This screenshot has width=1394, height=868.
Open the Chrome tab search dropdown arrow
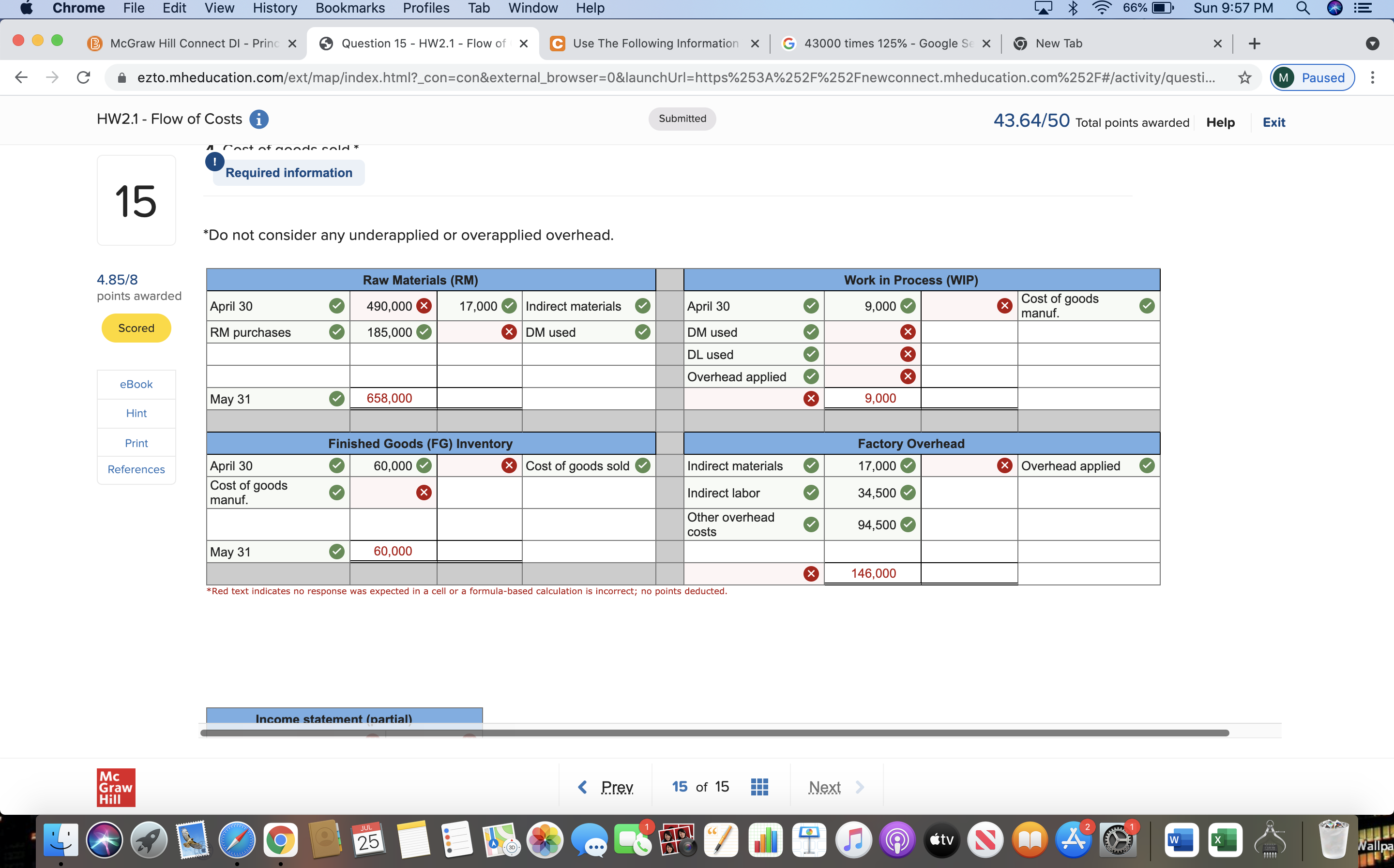[x=1372, y=44]
